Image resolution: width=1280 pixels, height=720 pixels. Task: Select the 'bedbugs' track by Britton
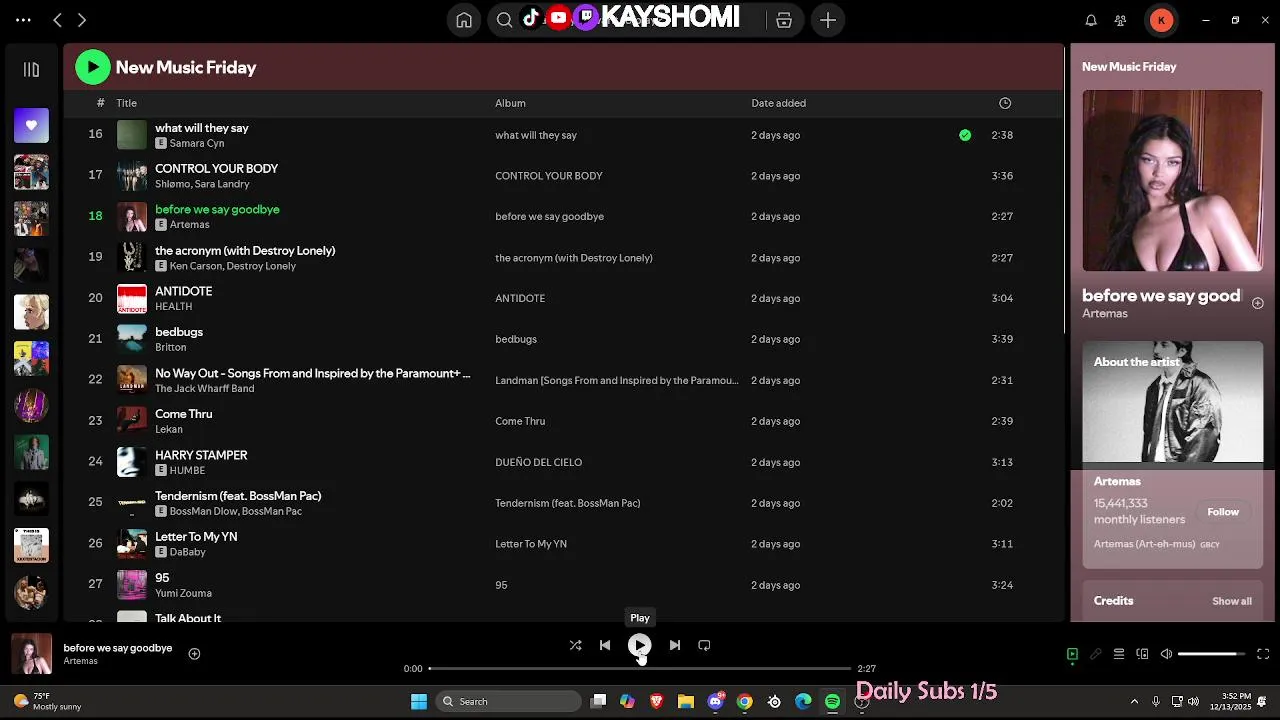tap(563, 339)
